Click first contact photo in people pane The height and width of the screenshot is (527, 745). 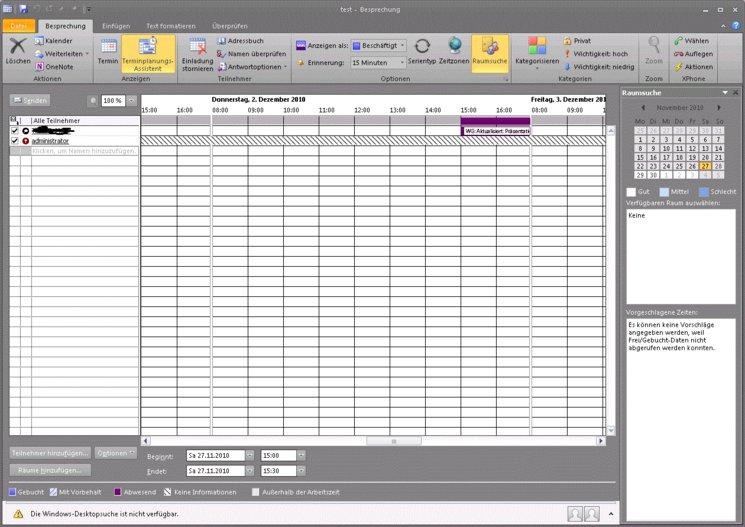point(574,514)
